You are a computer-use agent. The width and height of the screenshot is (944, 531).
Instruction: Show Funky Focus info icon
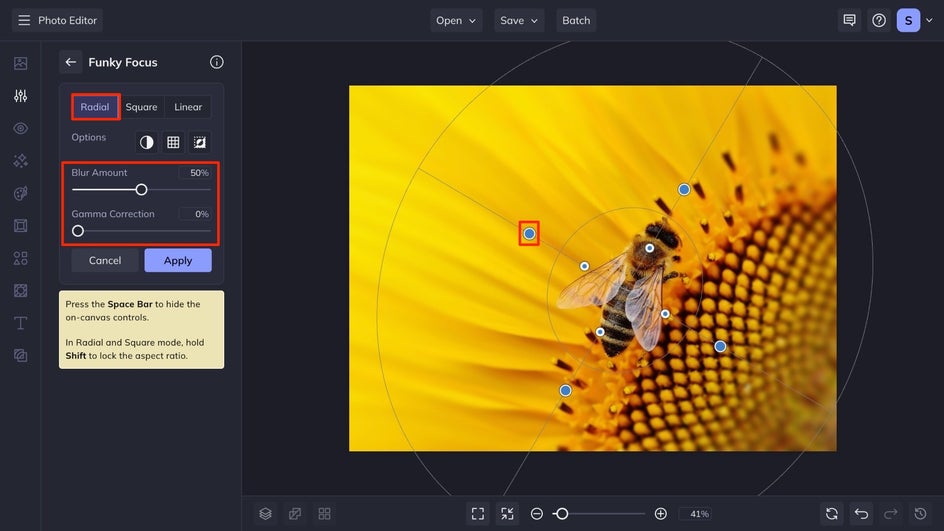(217, 62)
